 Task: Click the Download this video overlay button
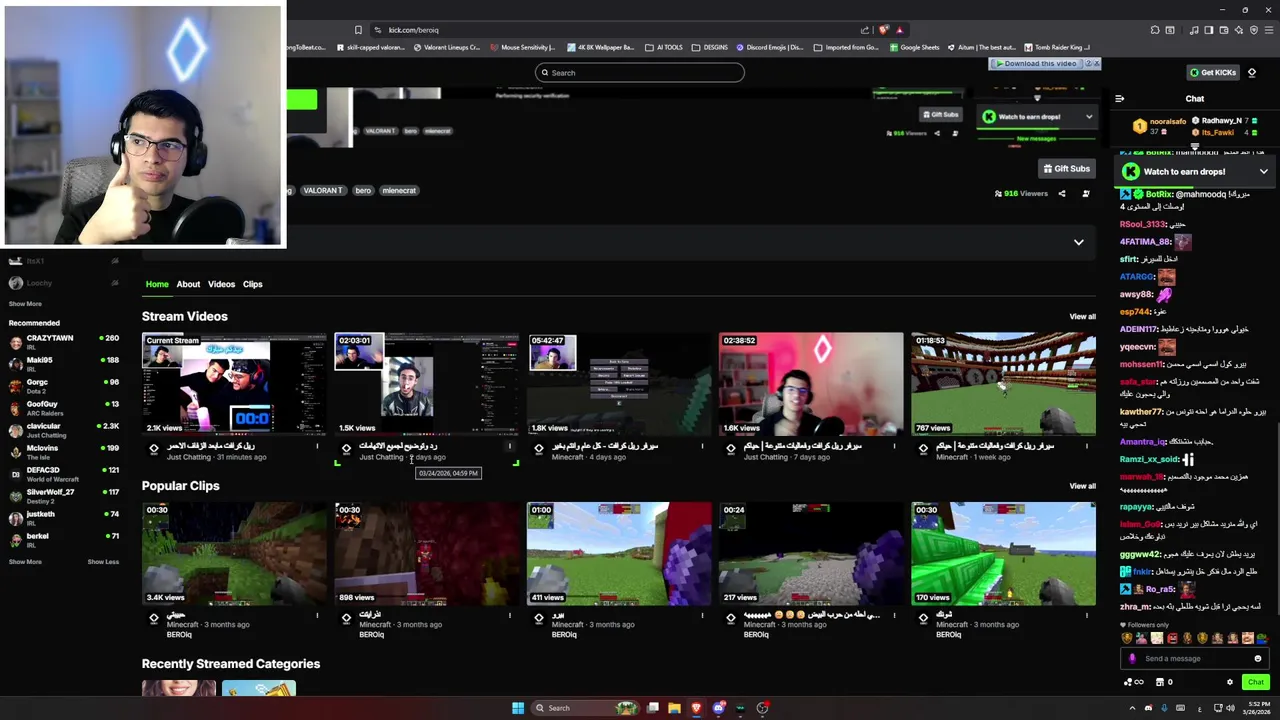coord(1036,64)
